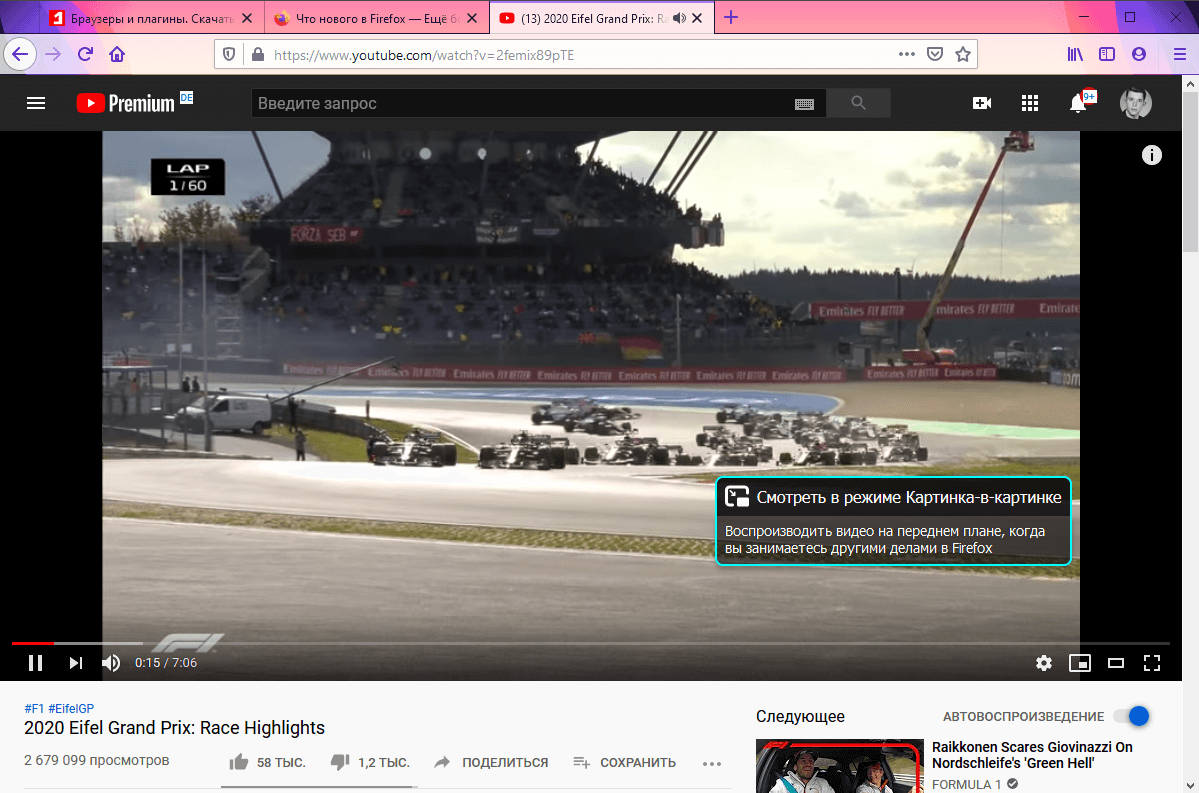Open the Firefox Account icon
Image resolution: width=1199 pixels, height=793 pixels.
[1139, 54]
